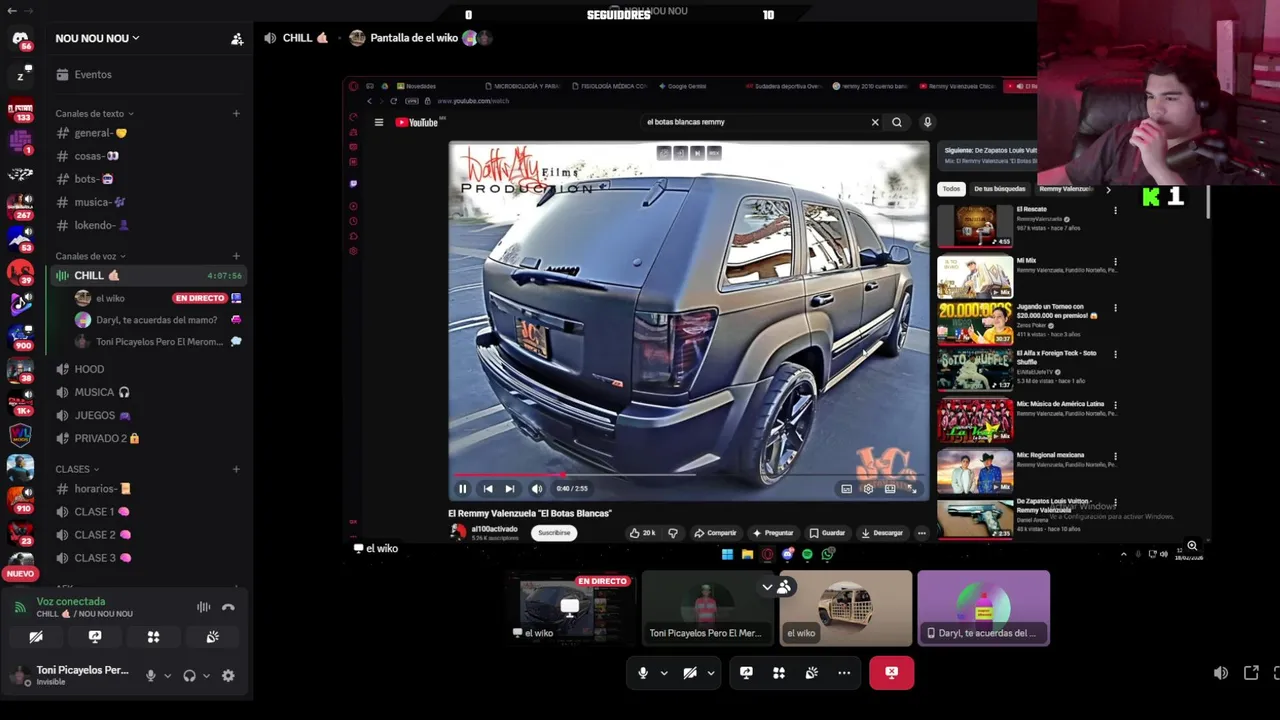Open El Rescate suggested video thumbnail
The image size is (1280, 720).
(x=975, y=226)
